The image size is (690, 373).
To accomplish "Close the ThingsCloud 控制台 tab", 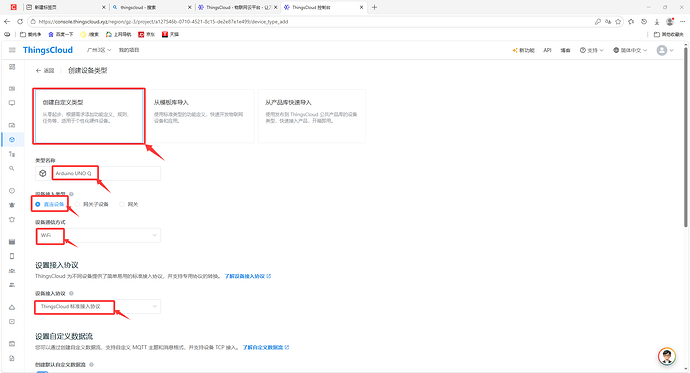I will [361, 7].
